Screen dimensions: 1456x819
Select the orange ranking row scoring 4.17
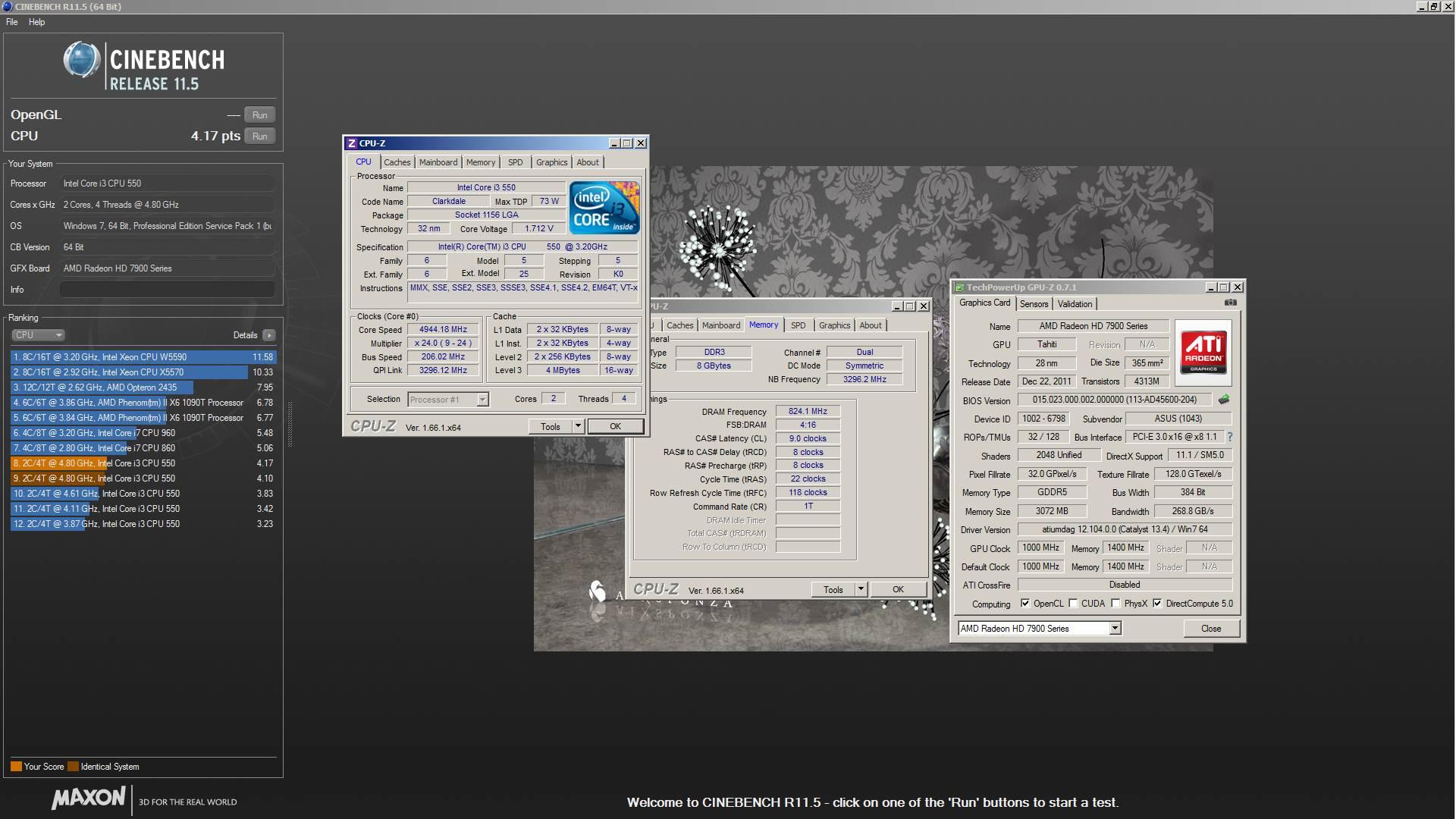pos(143,463)
